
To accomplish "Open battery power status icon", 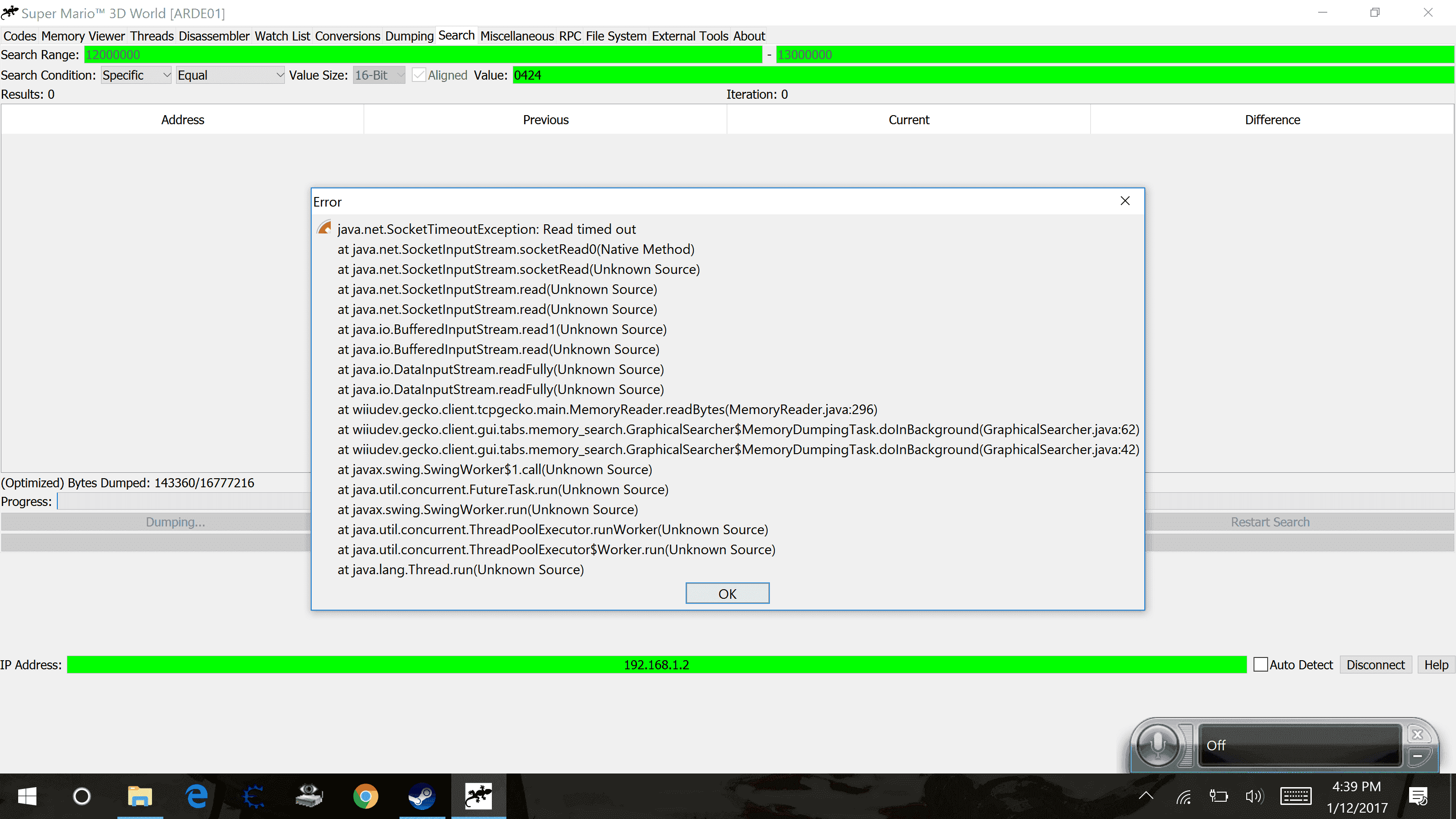I will (1218, 797).
